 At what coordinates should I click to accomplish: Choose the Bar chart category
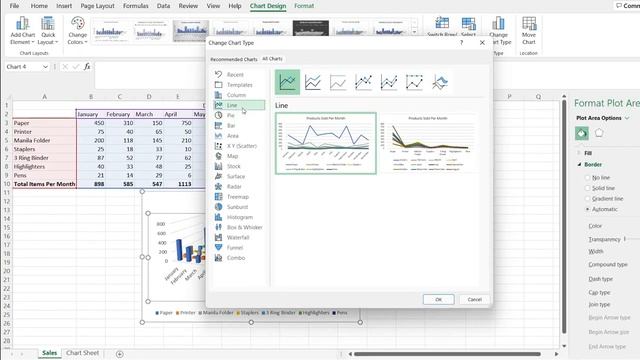coord(239,126)
